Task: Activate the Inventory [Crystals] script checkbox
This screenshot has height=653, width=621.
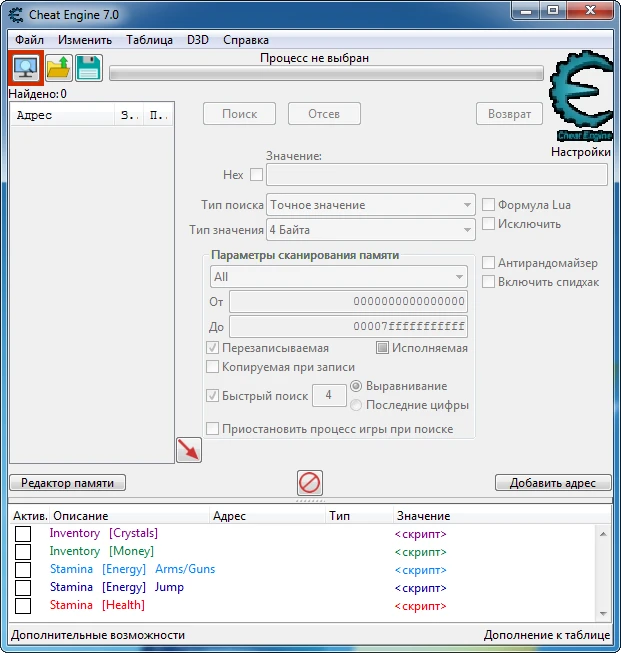Action: (23, 533)
